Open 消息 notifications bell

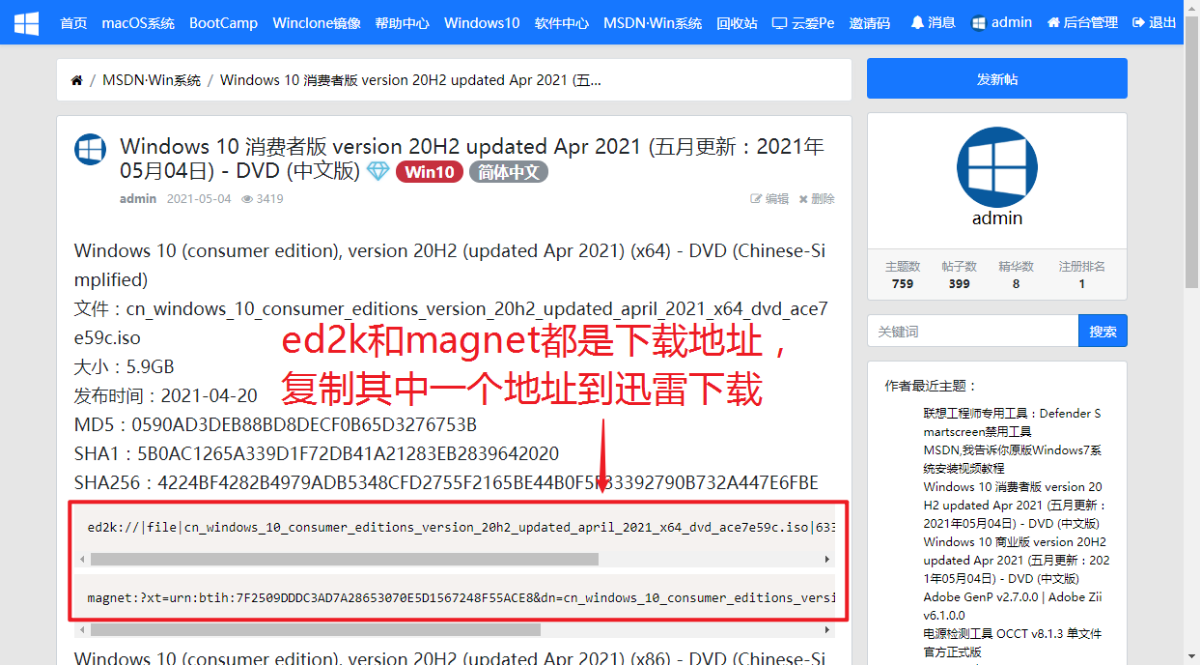pyautogui.click(x=932, y=22)
